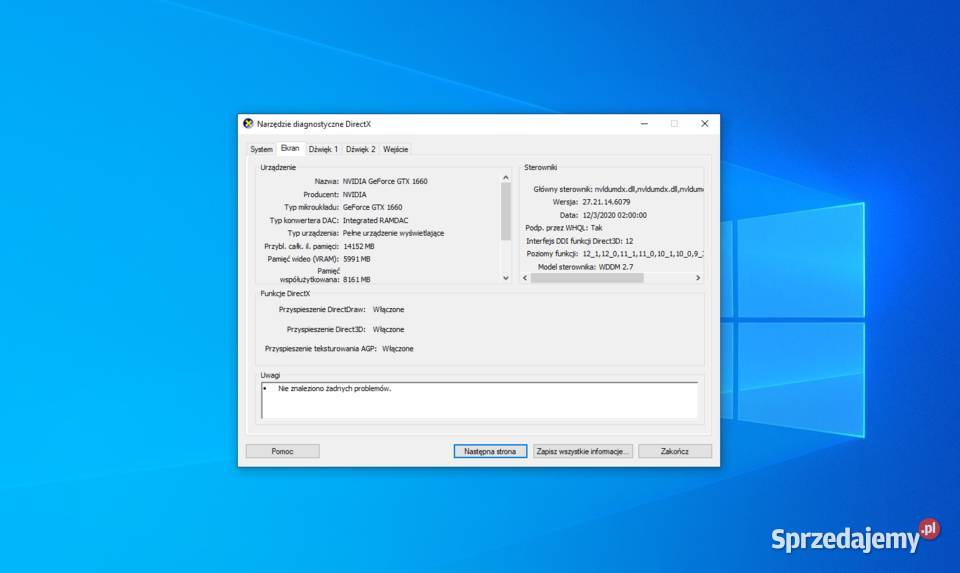Click the right arrow of the Sterowniki scrollbar
The height and width of the screenshot is (573, 960).
click(698, 278)
